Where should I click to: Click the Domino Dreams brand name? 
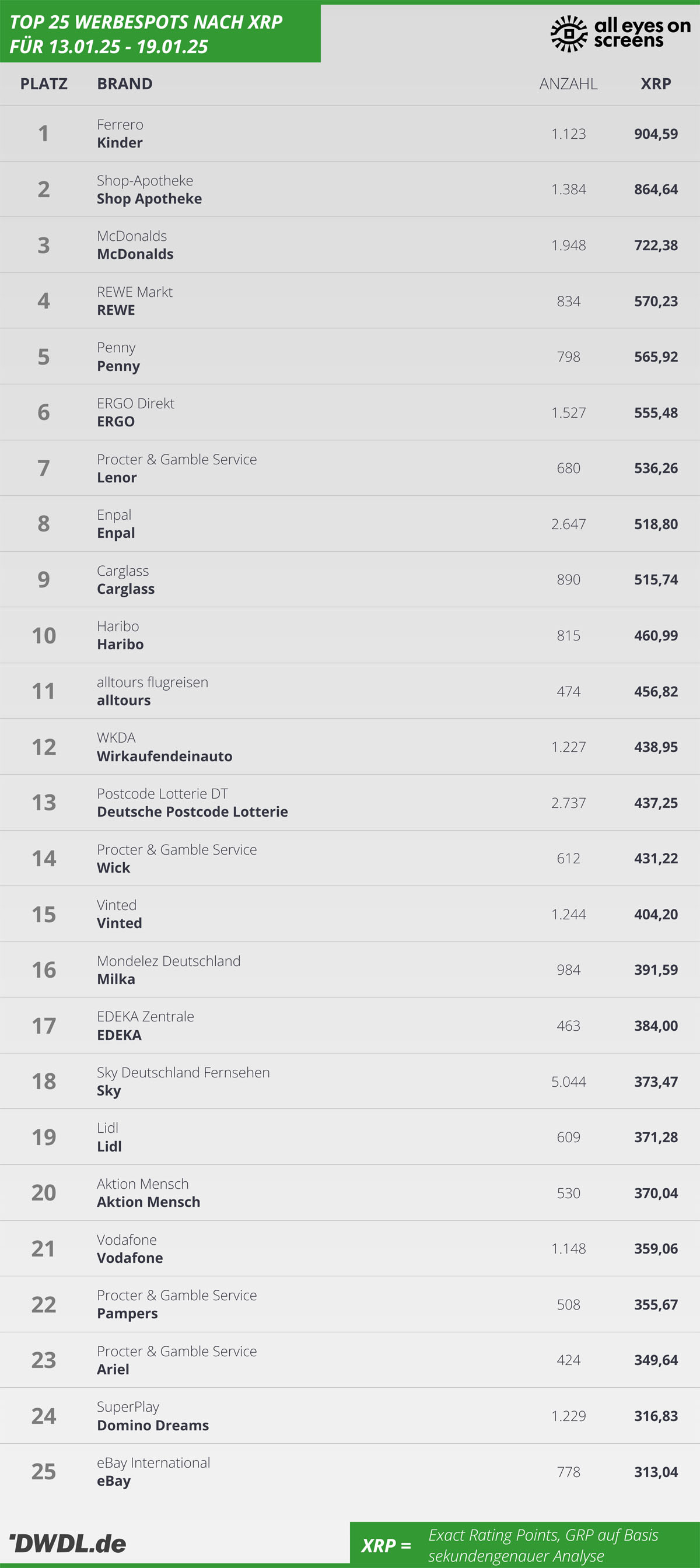(153, 1425)
